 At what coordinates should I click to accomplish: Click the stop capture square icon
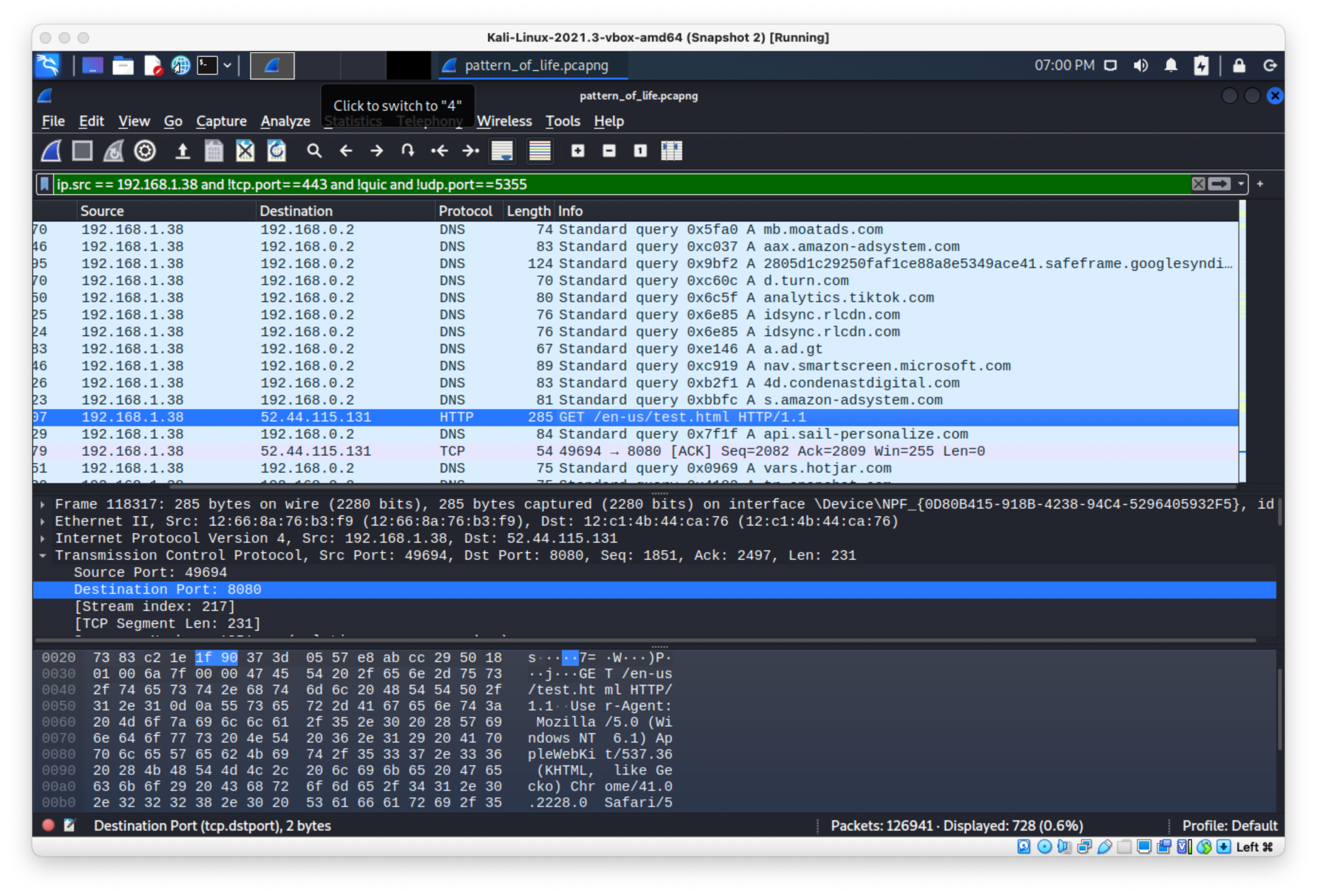pyautogui.click(x=82, y=151)
